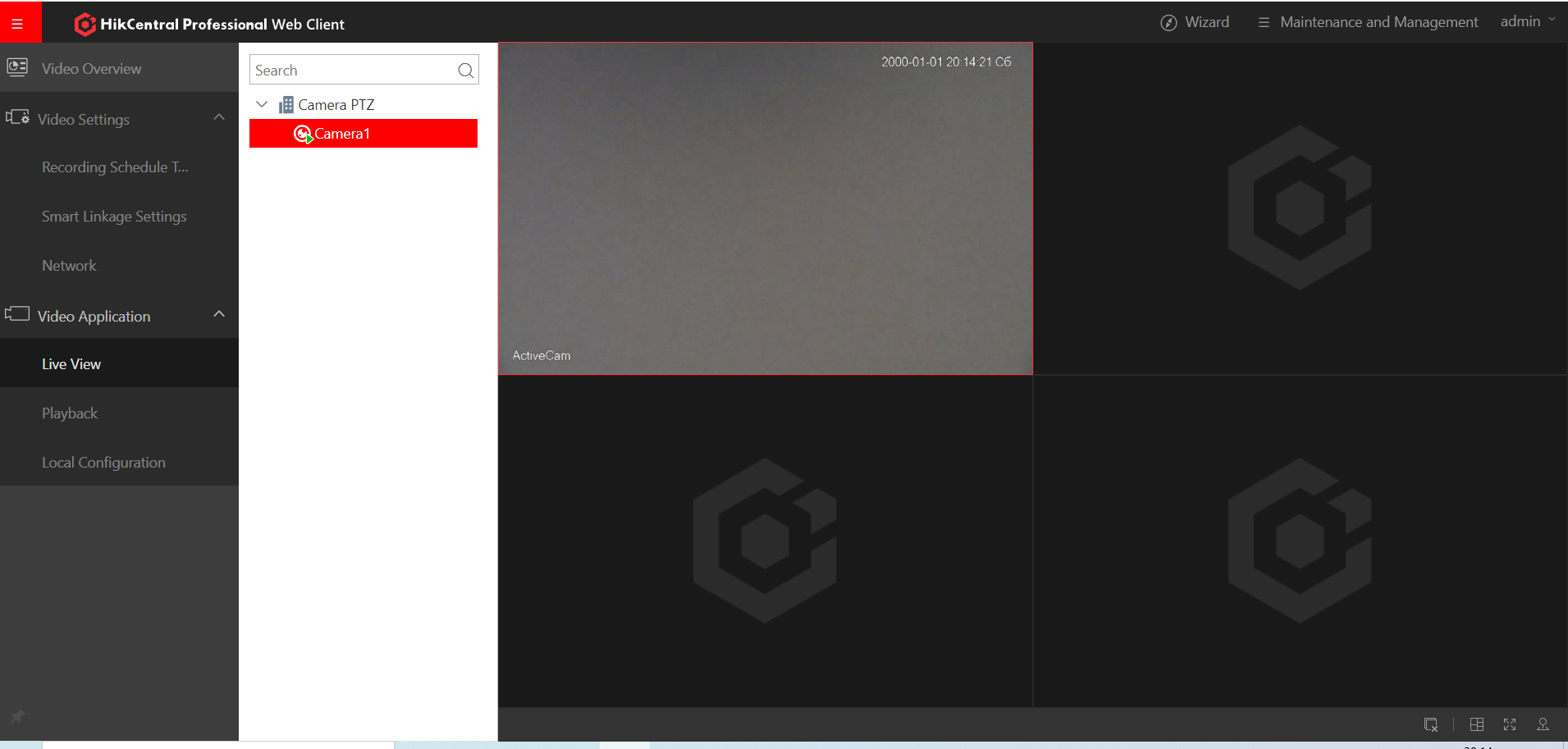Select Live View in sidebar
The height and width of the screenshot is (749, 1568).
(x=119, y=363)
